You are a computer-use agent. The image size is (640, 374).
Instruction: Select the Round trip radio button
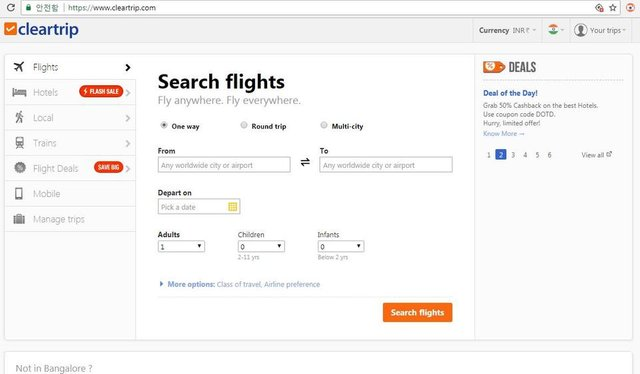point(244,125)
